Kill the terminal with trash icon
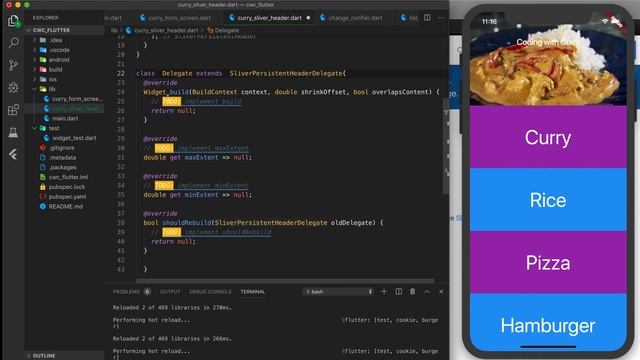Image resolution: width=640 pixels, height=360 pixels. tap(413, 291)
